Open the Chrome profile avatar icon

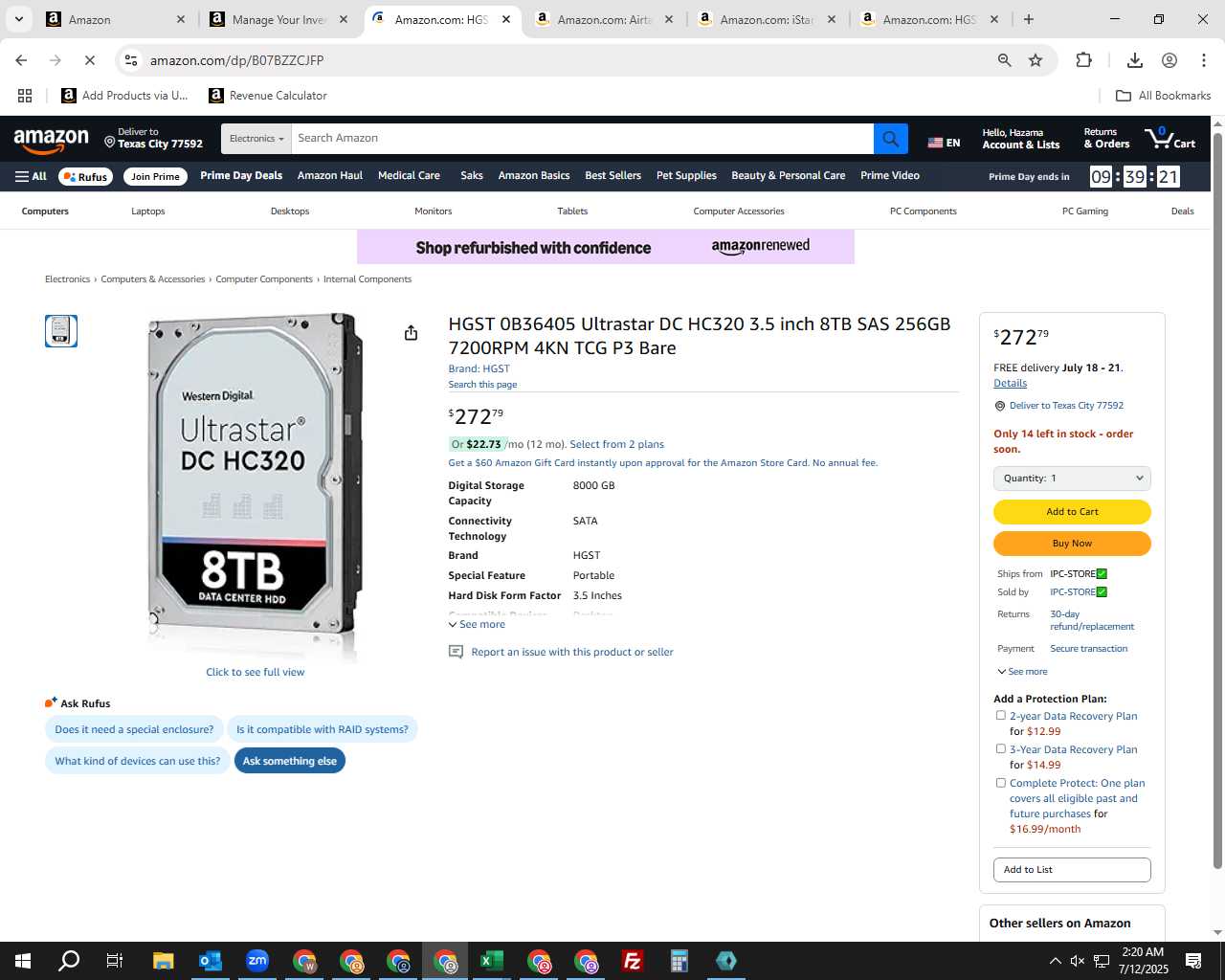point(1169,60)
